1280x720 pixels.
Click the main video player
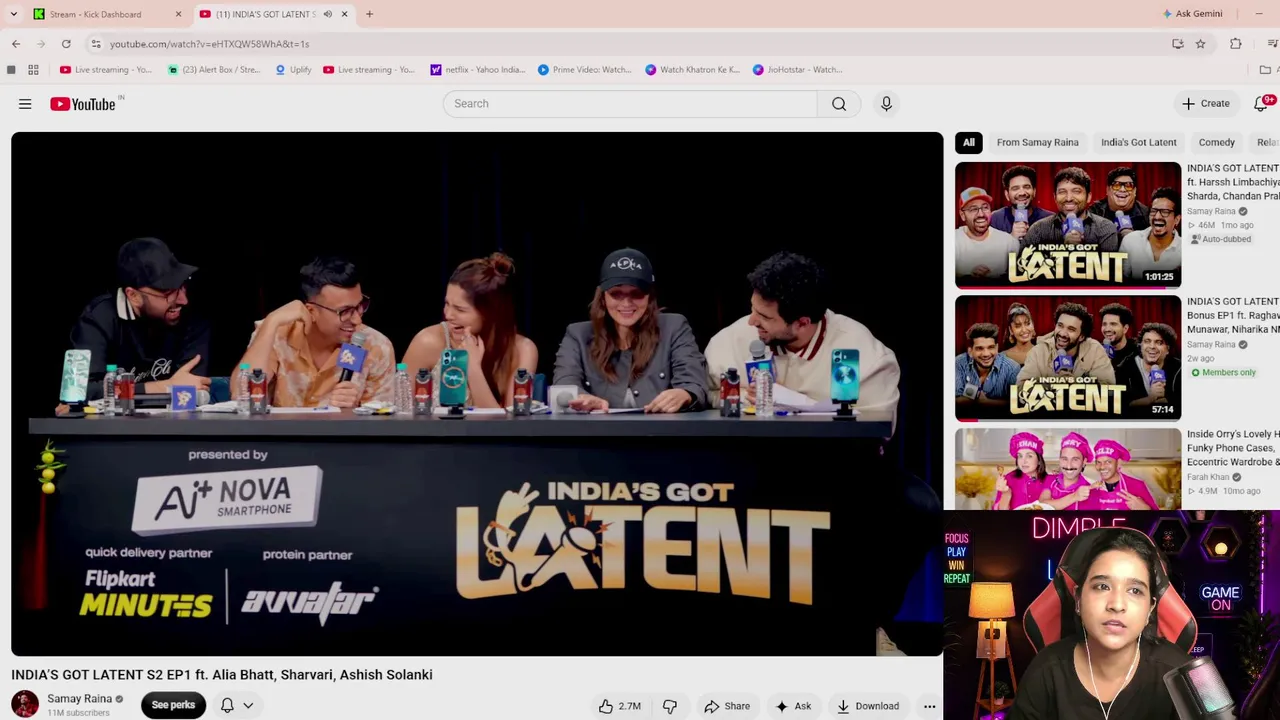(477, 394)
